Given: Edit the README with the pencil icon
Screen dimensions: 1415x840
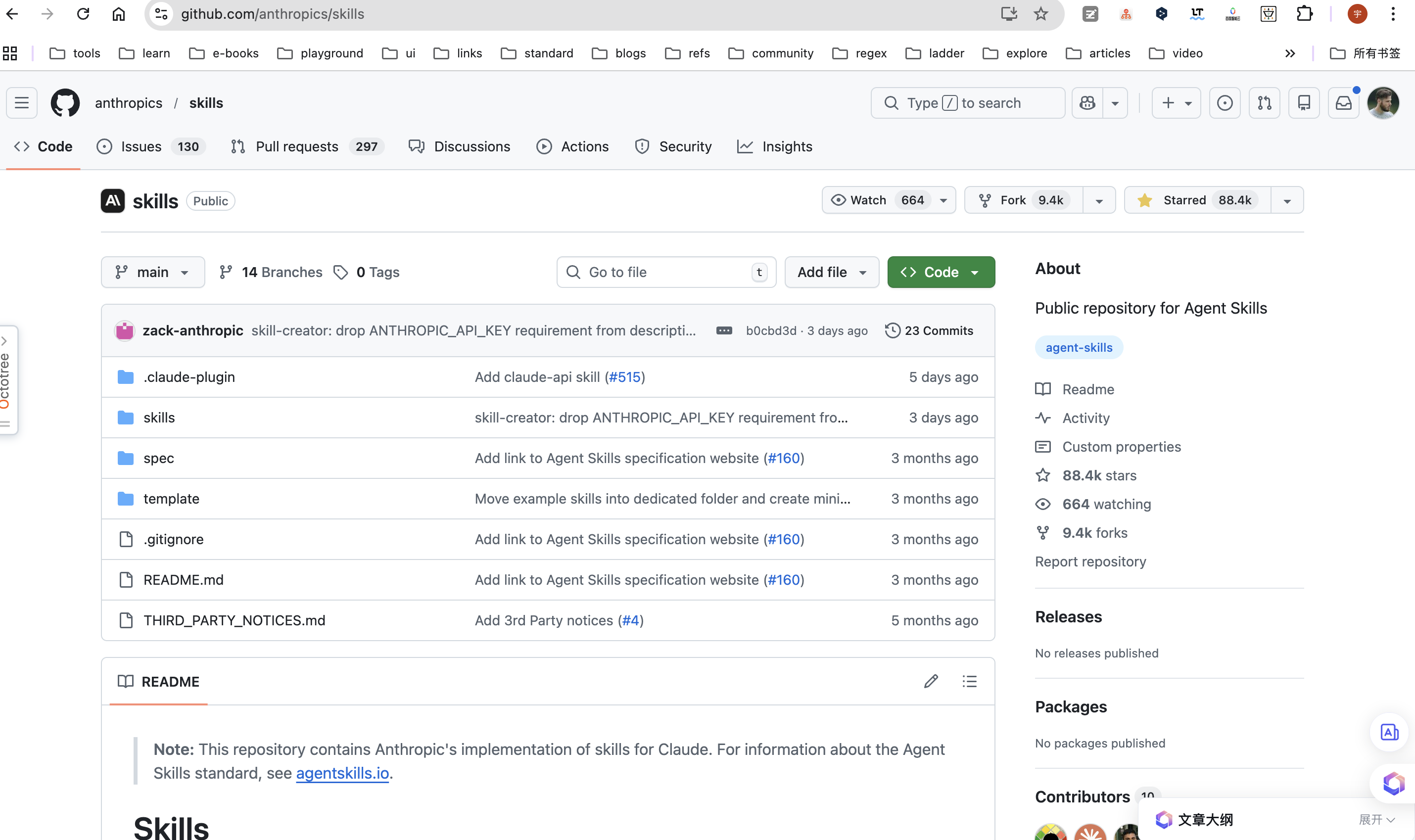Looking at the screenshot, I should 931,682.
